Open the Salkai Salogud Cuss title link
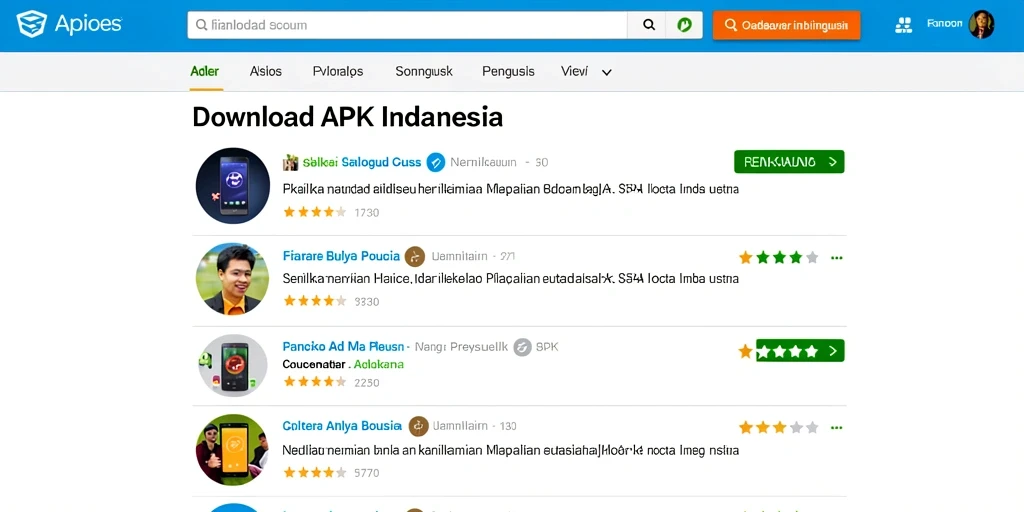This screenshot has width=1024, height=512. pos(362,162)
